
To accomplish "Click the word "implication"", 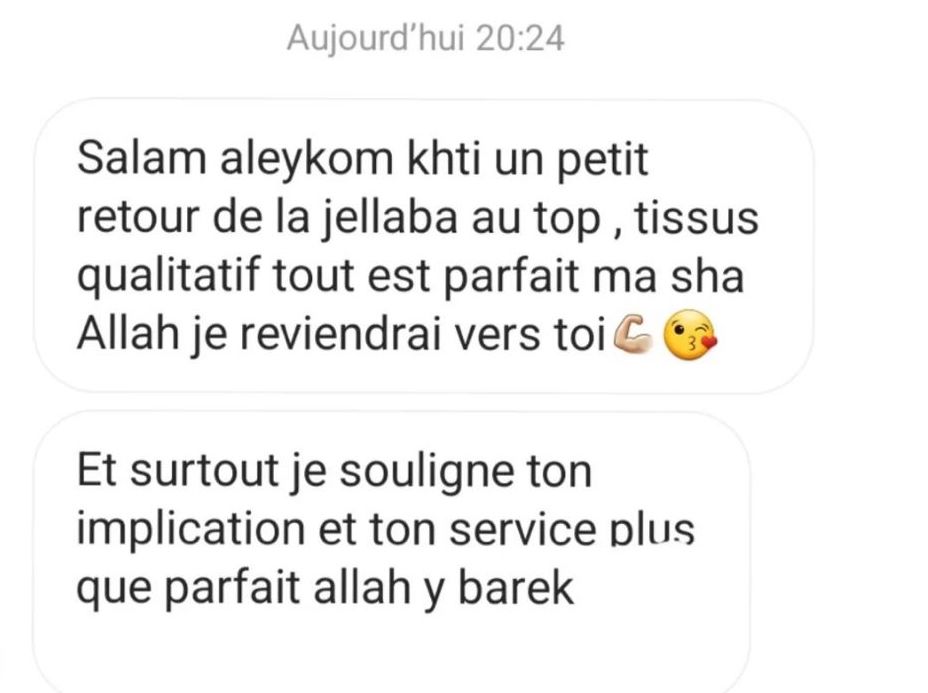I will click(191, 530).
